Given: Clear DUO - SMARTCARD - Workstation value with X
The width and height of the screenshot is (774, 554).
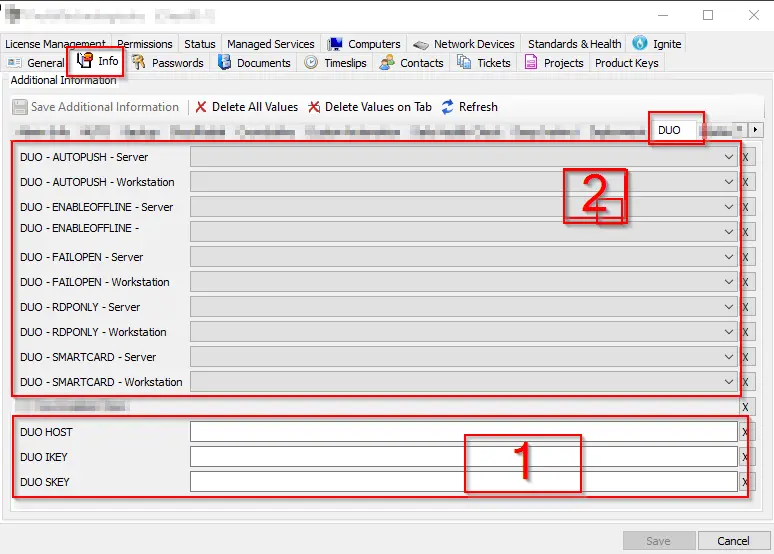Looking at the screenshot, I should pos(746,382).
